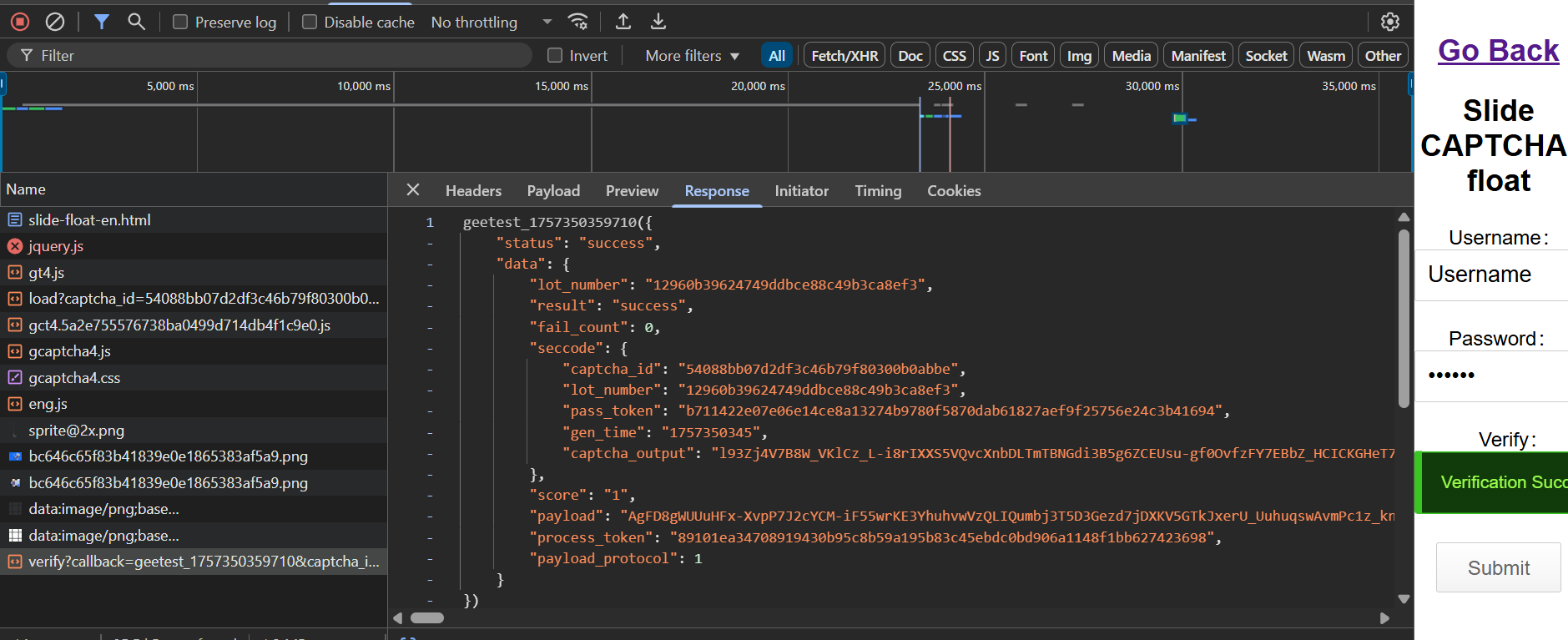Toggle the Invert filter checkbox
The image size is (1568, 640).
point(555,56)
